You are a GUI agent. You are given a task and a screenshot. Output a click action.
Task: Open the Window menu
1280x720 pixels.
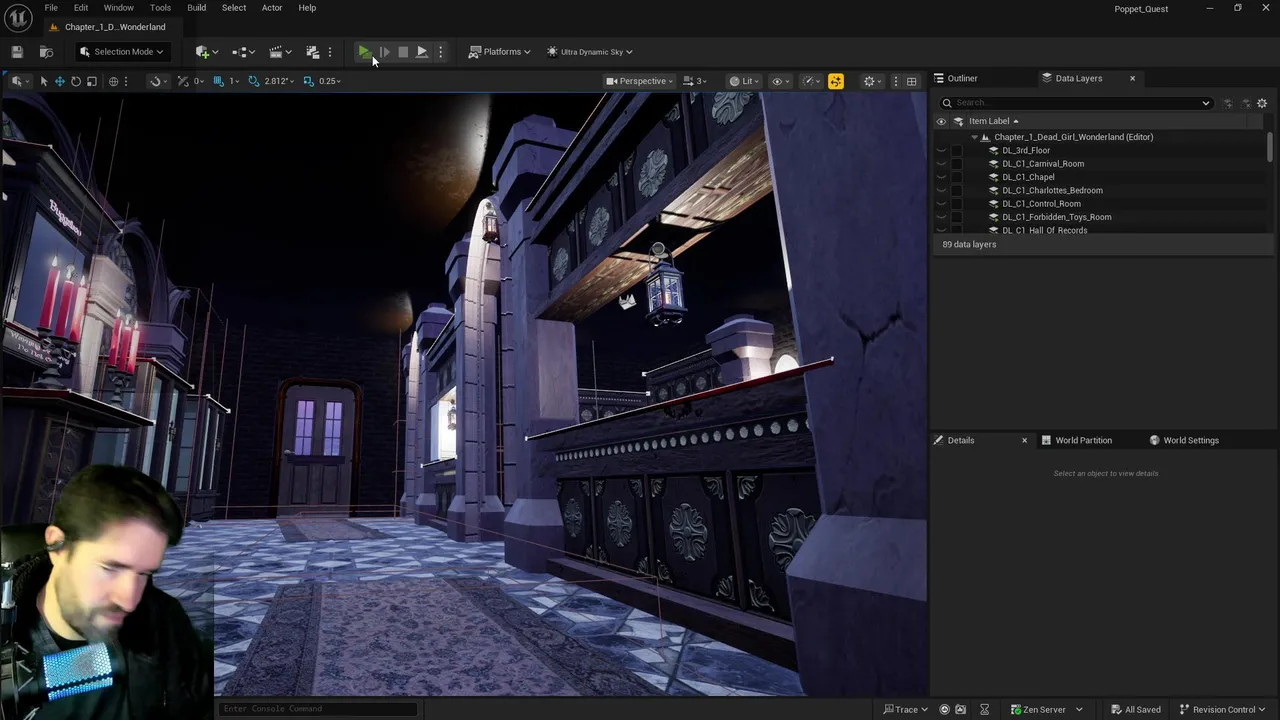(x=118, y=8)
